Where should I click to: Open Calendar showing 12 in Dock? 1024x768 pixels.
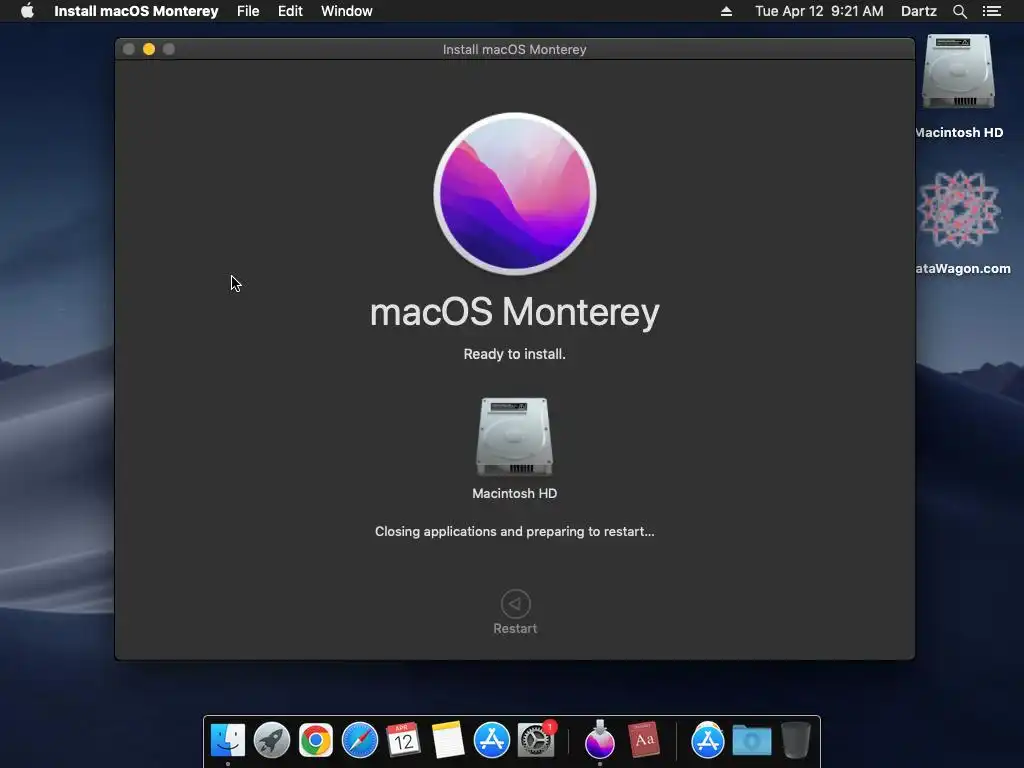[x=403, y=741]
